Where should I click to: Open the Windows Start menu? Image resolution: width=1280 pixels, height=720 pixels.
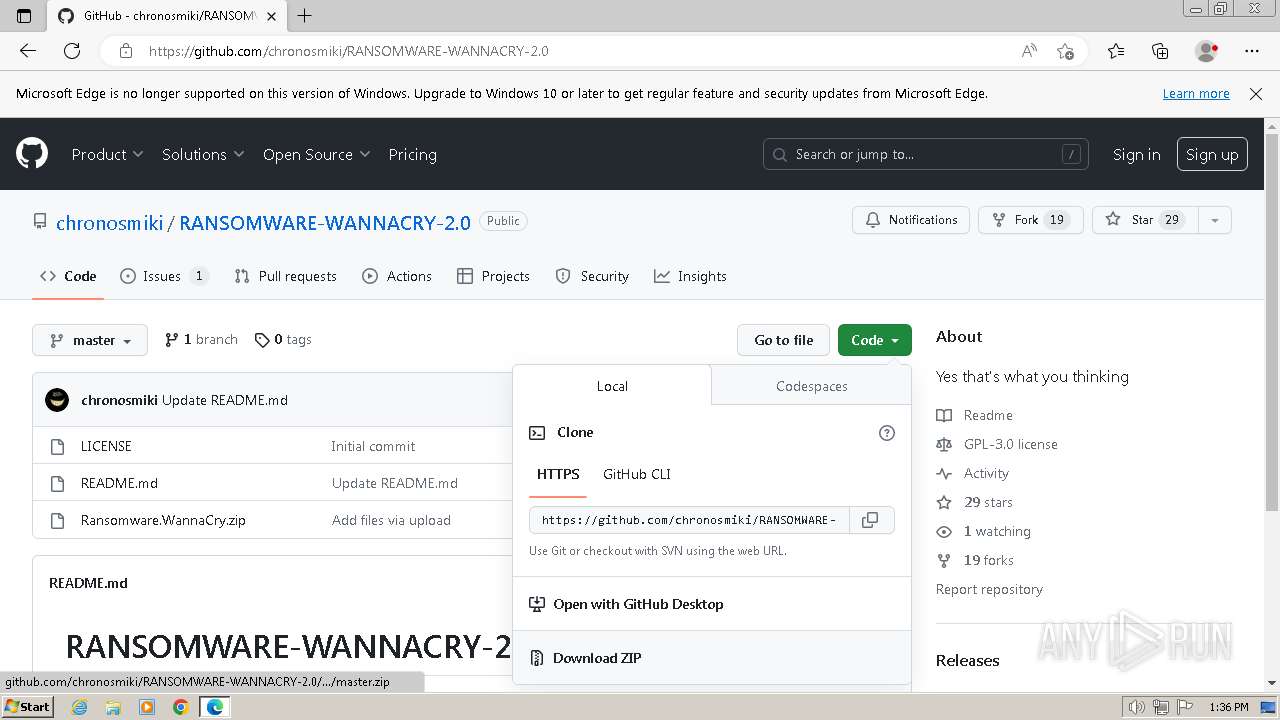(27, 707)
